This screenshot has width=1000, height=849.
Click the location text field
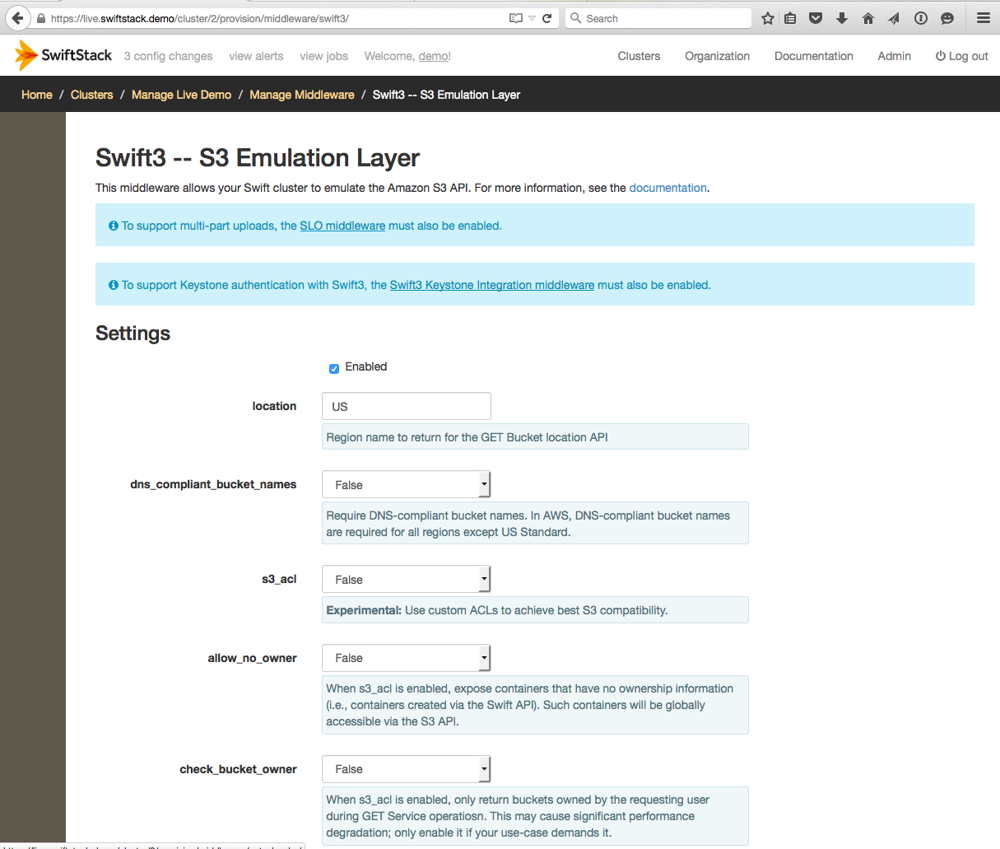coord(406,406)
